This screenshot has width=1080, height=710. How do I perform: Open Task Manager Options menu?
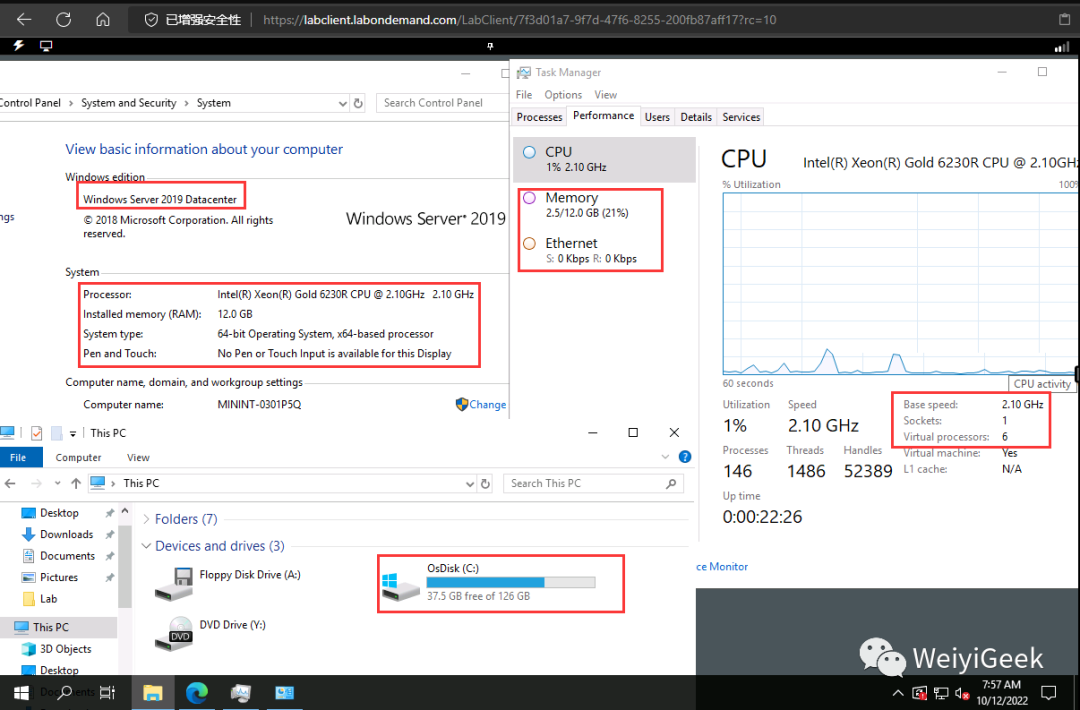click(x=563, y=94)
